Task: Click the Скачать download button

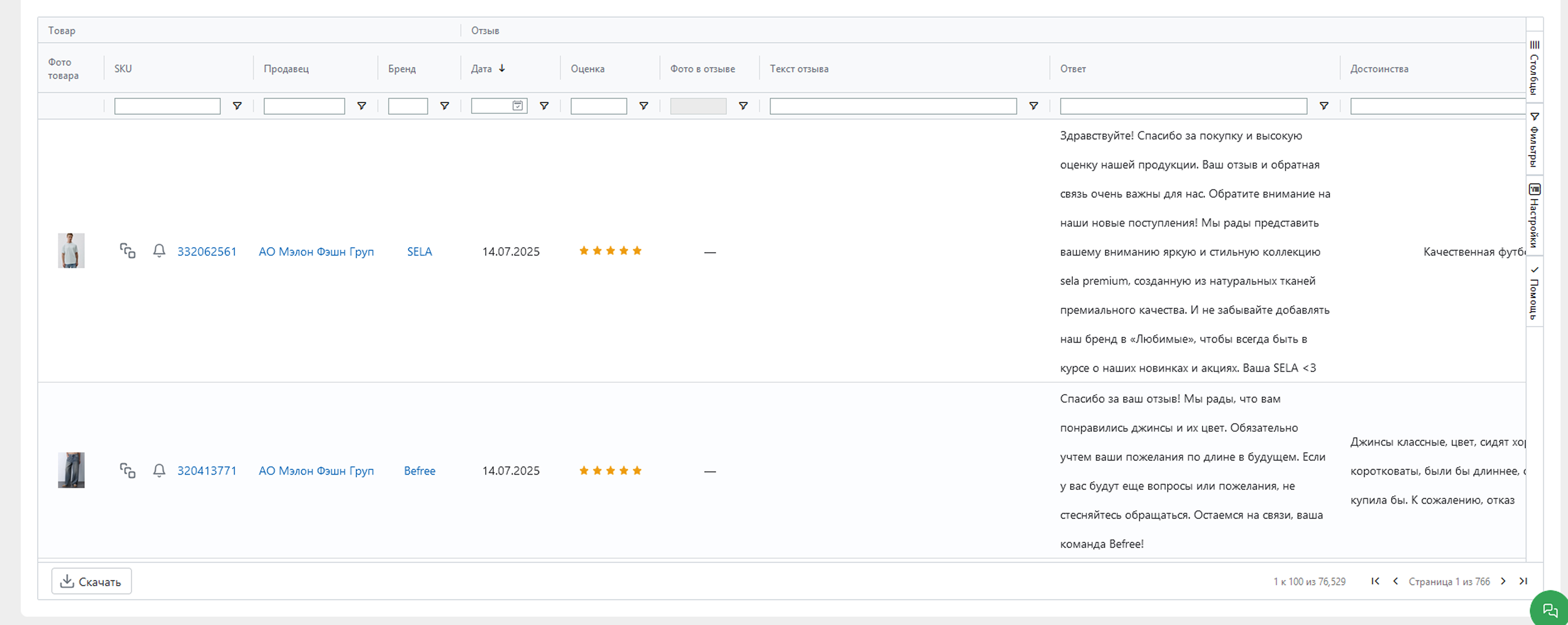Action: (x=91, y=581)
